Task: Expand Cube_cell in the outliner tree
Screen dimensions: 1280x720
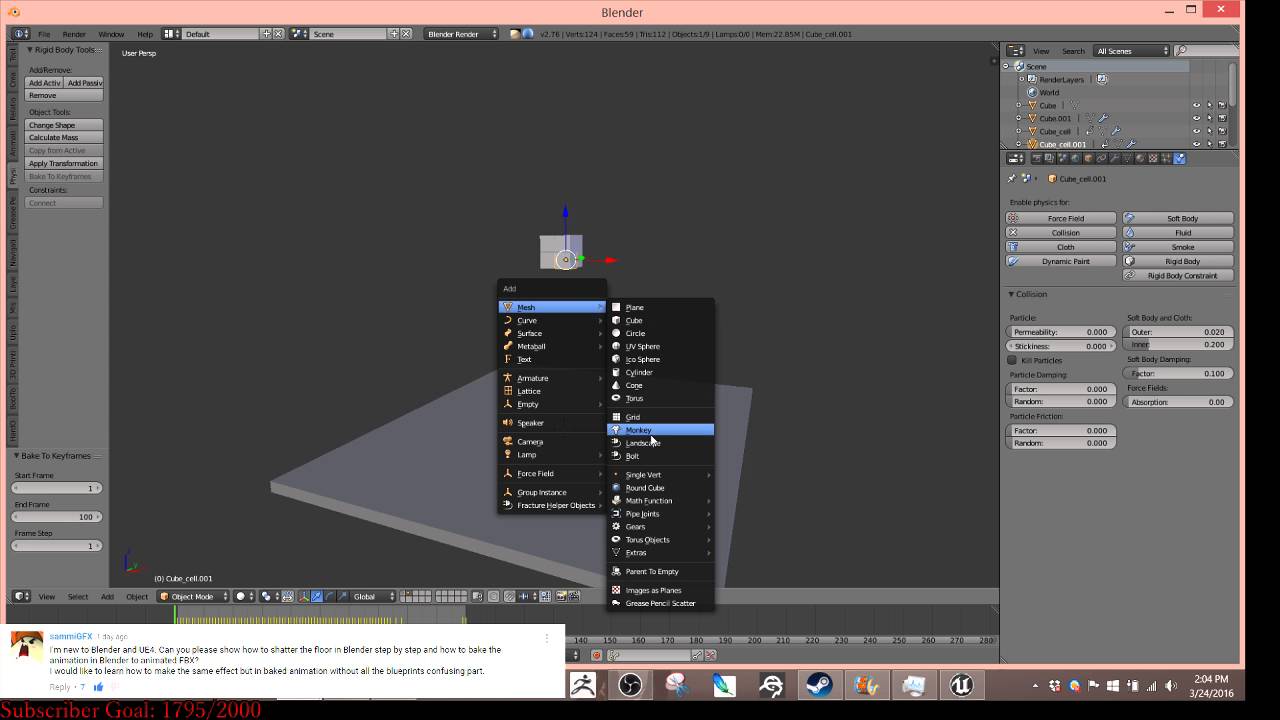Action: click(x=1019, y=131)
